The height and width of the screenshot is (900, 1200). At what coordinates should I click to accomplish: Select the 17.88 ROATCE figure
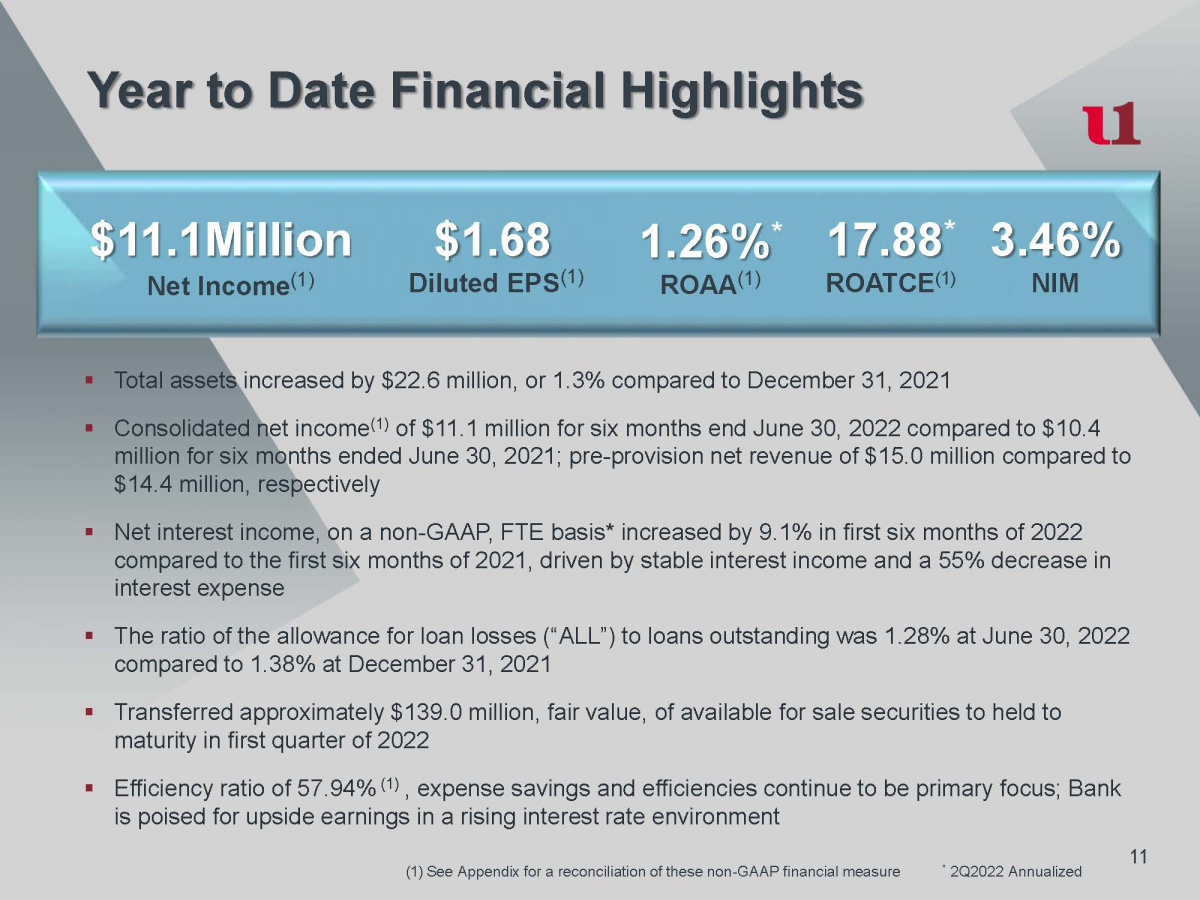click(885, 240)
